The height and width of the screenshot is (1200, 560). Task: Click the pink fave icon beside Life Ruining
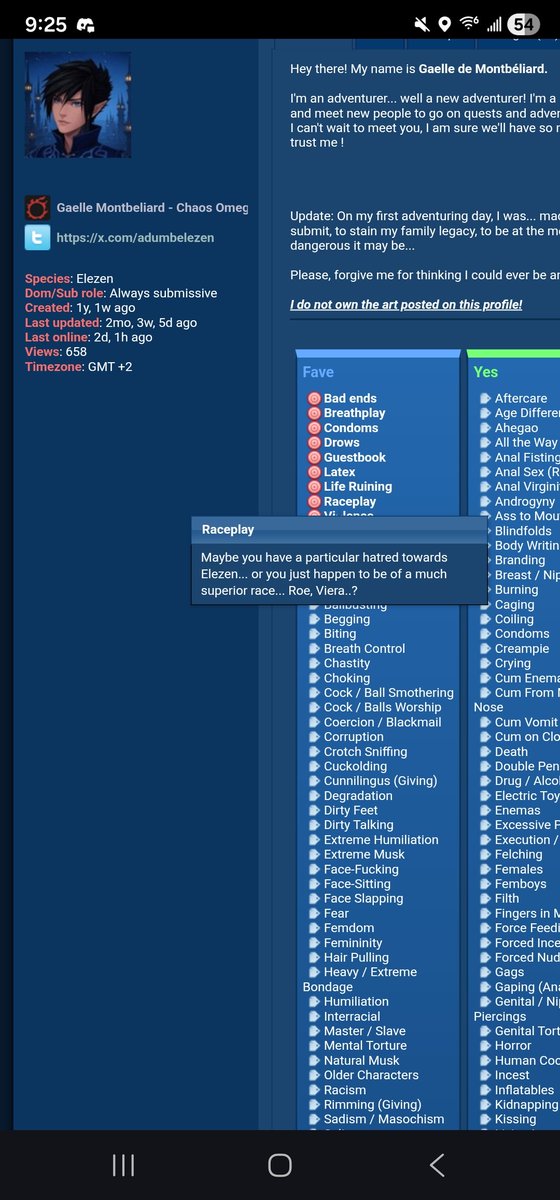pyautogui.click(x=314, y=487)
